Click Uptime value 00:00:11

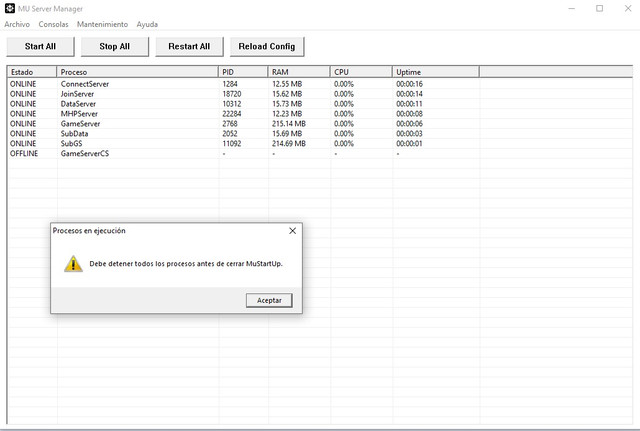point(409,104)
